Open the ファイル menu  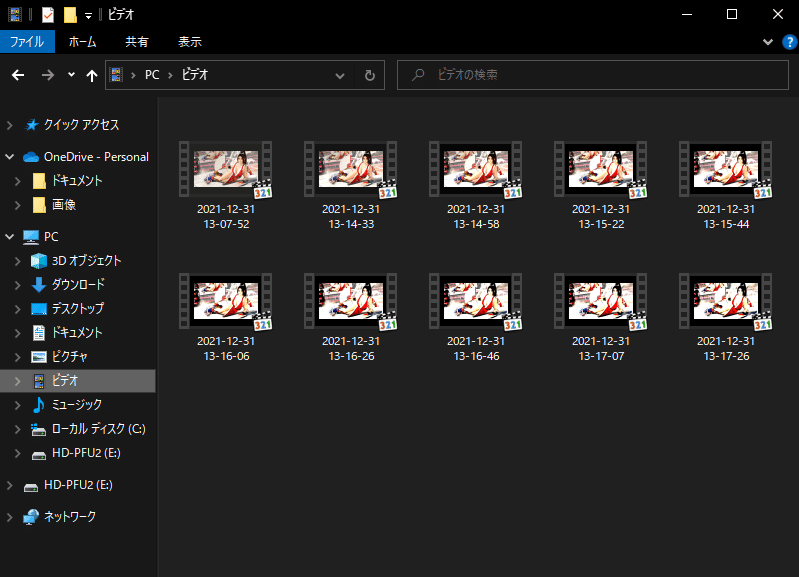click(27, 42)
